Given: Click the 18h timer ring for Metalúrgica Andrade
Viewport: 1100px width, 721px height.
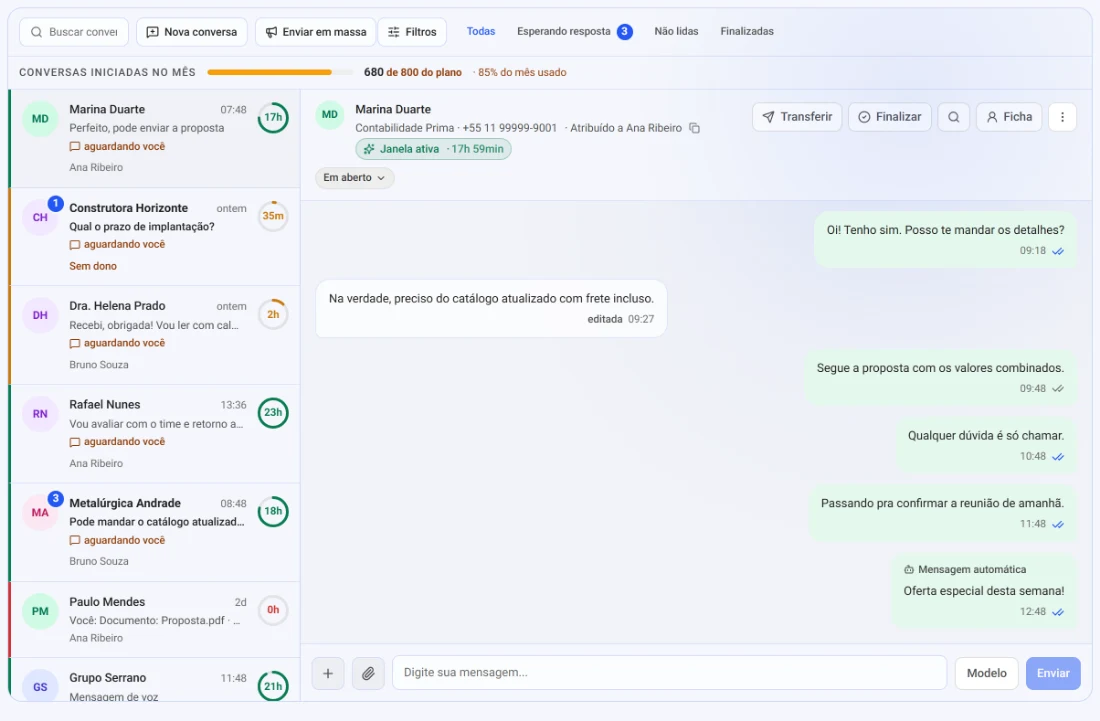Looking at the screenshot, I should click(273, 511).
